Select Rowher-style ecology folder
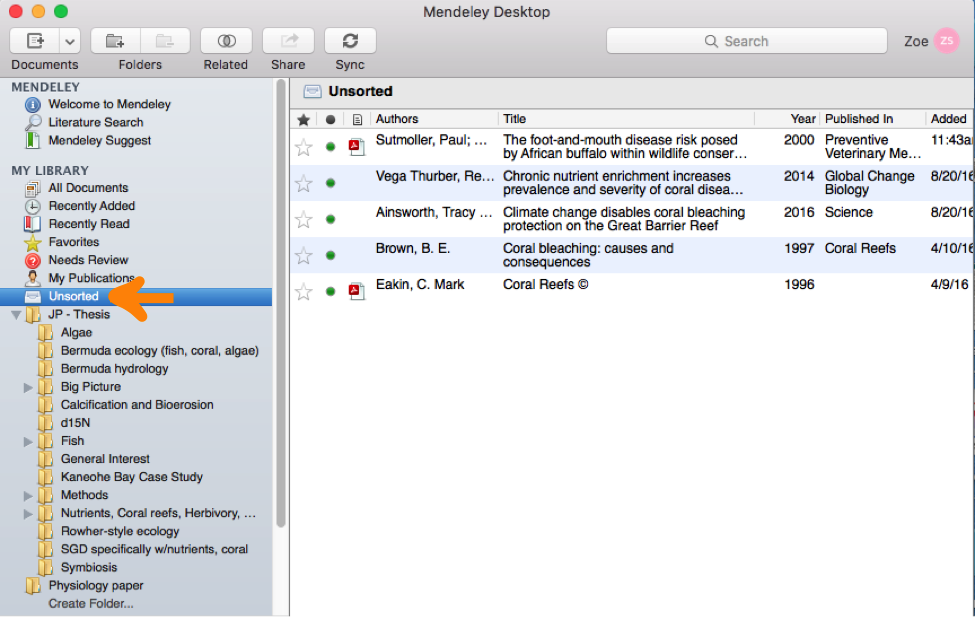Viewport: 975px width, 617px height. [x=120, y=532]
